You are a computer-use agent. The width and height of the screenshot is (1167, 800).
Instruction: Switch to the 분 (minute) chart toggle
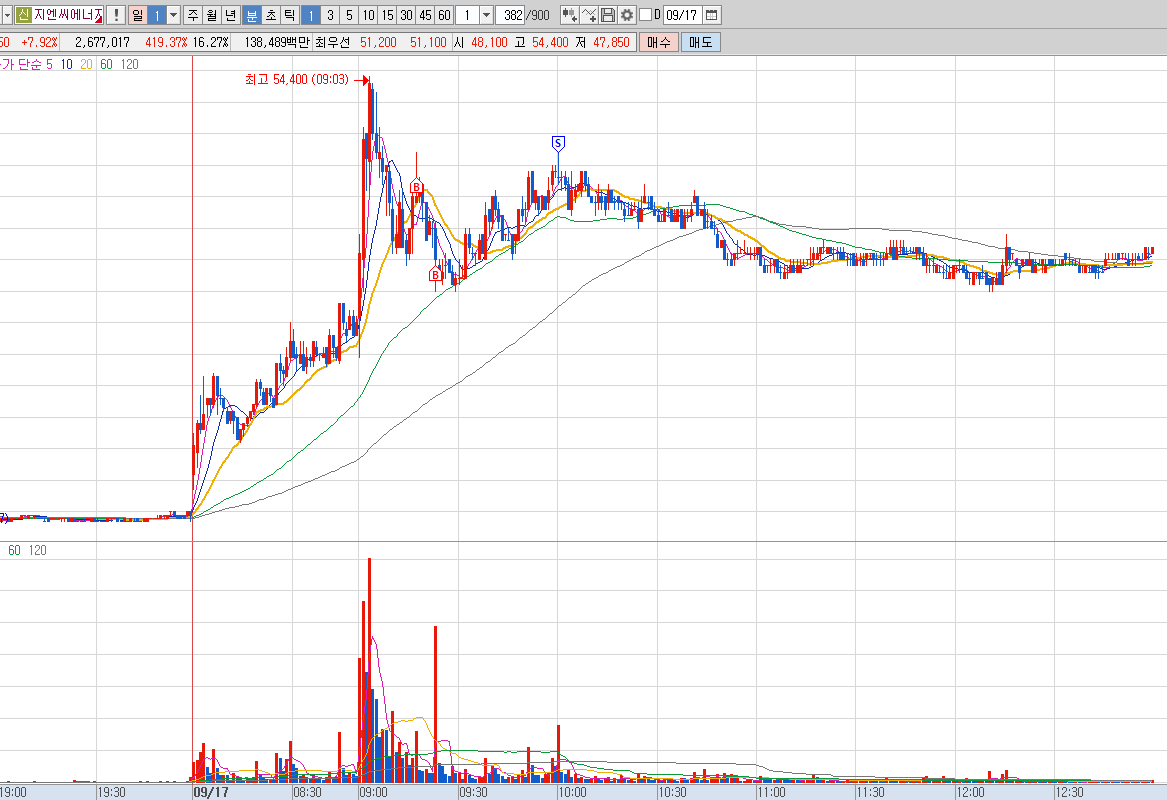tap(252, 15)
